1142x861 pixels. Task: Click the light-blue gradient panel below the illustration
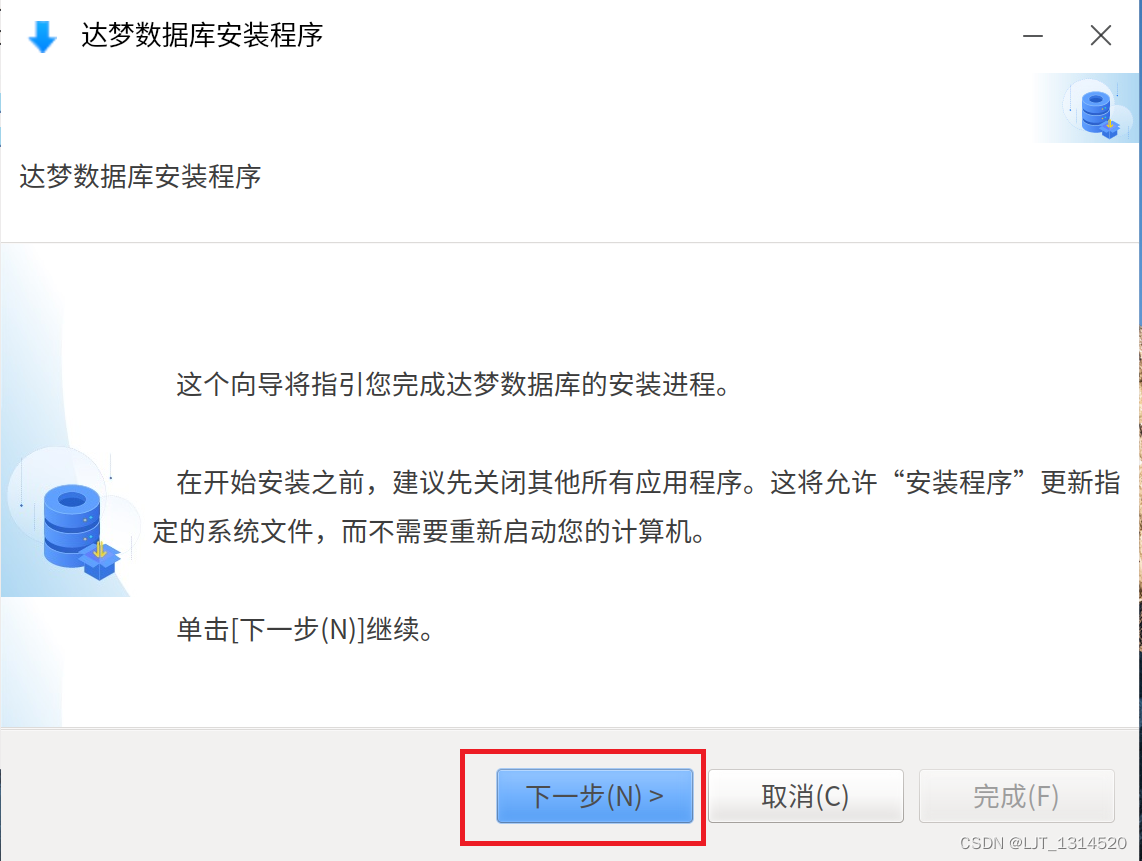pyautogui.click(x=31, y=661)
